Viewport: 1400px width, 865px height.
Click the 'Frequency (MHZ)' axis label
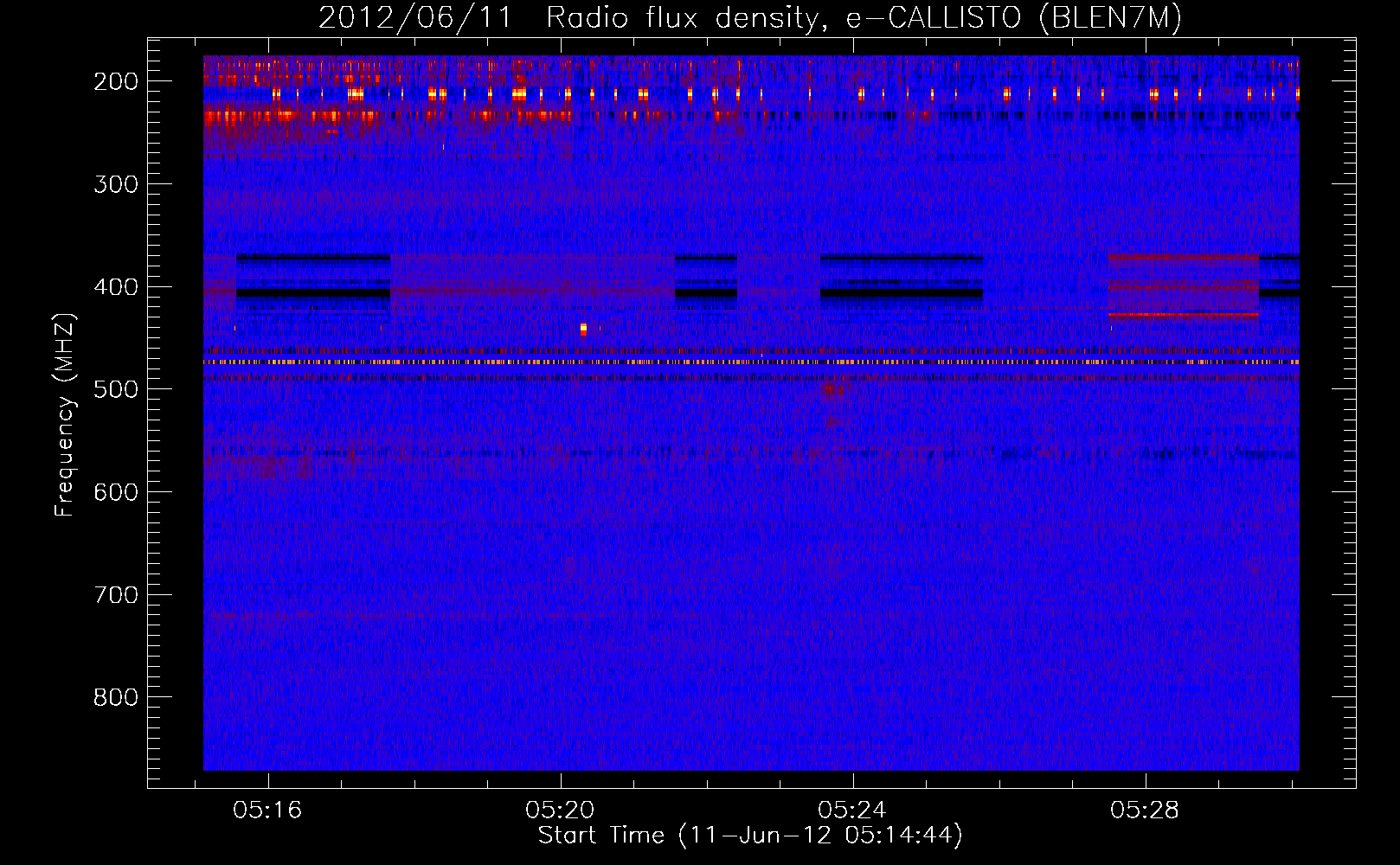(x=65, y=414)
